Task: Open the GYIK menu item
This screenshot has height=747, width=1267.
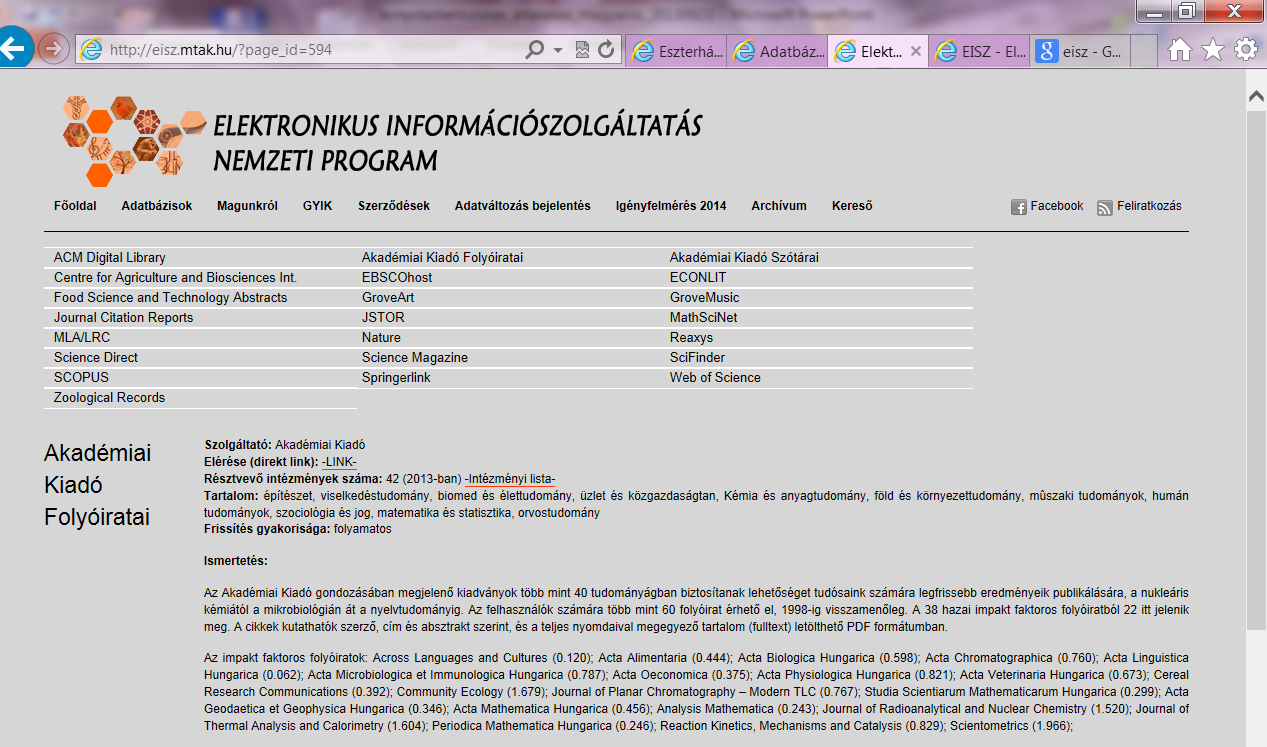Action: (318, 206)
